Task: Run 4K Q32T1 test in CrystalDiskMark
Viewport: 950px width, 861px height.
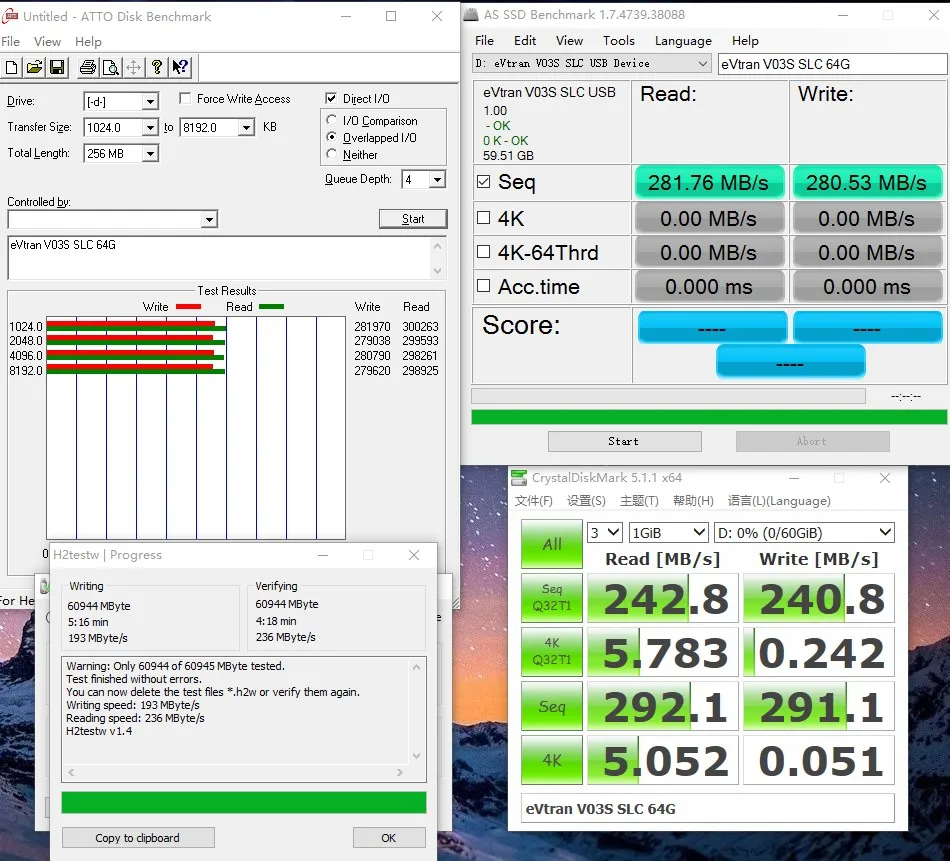Action: [x=552, y=651]
